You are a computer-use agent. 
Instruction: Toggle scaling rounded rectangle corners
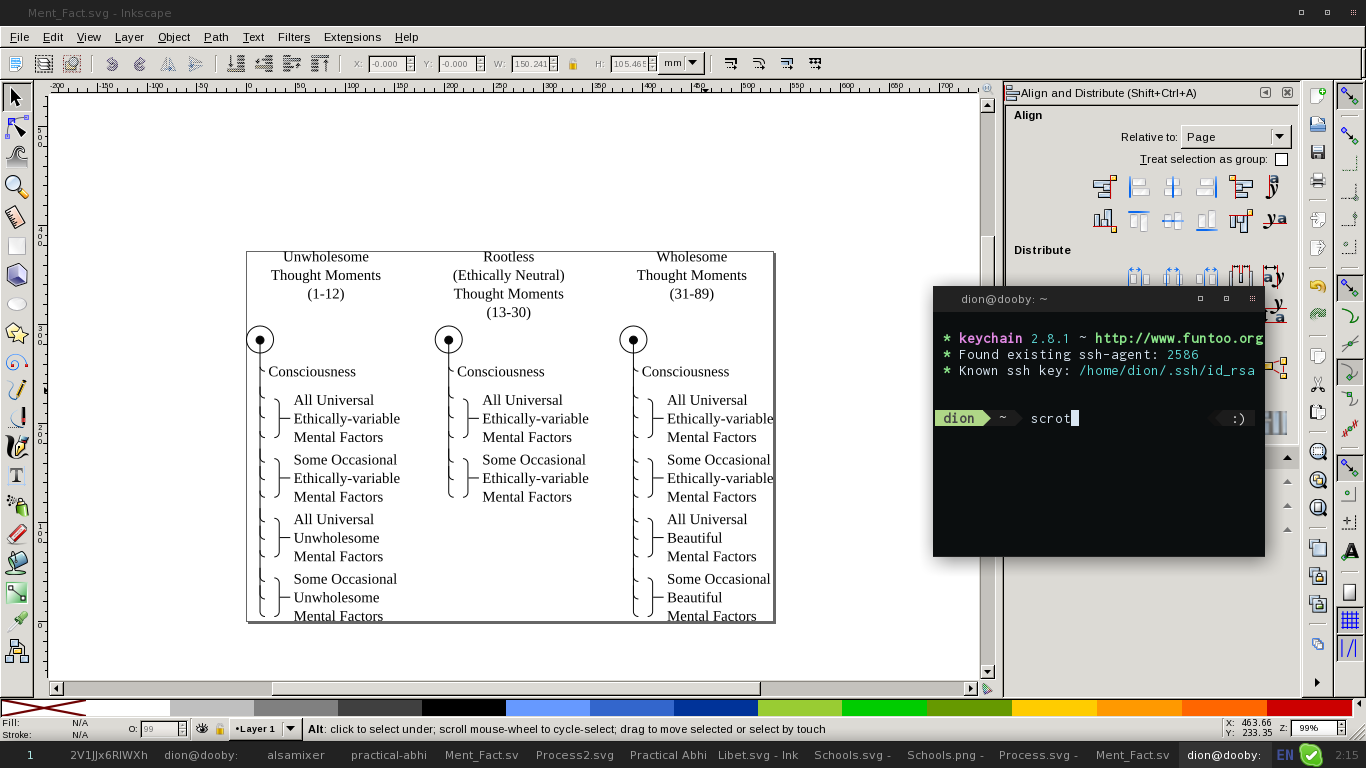tap(759, 63)
